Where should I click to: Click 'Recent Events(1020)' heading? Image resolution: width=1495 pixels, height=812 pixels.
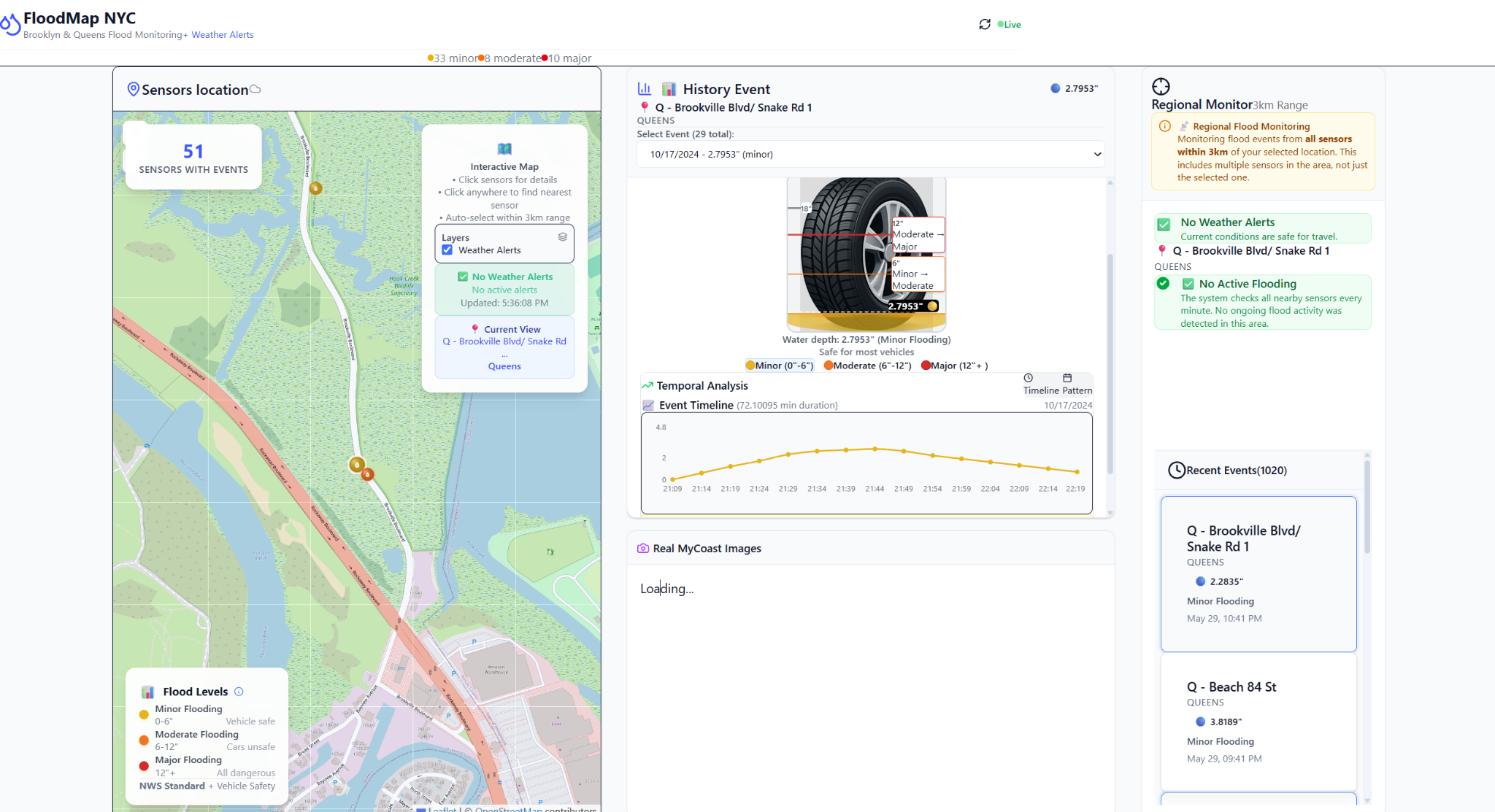pos(1237,471)
